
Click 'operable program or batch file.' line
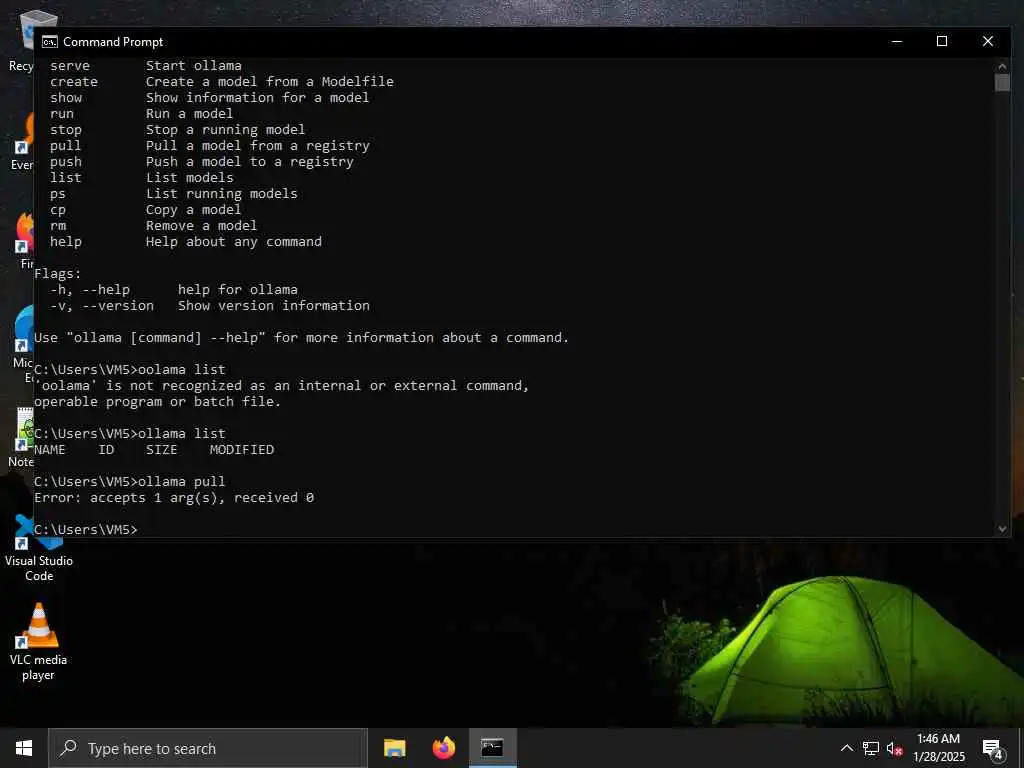click(157, 402)
